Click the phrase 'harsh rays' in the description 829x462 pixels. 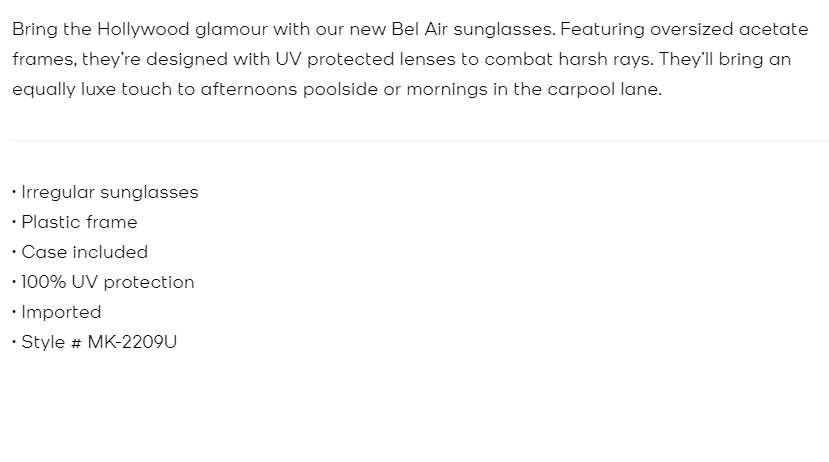[606, 59]
